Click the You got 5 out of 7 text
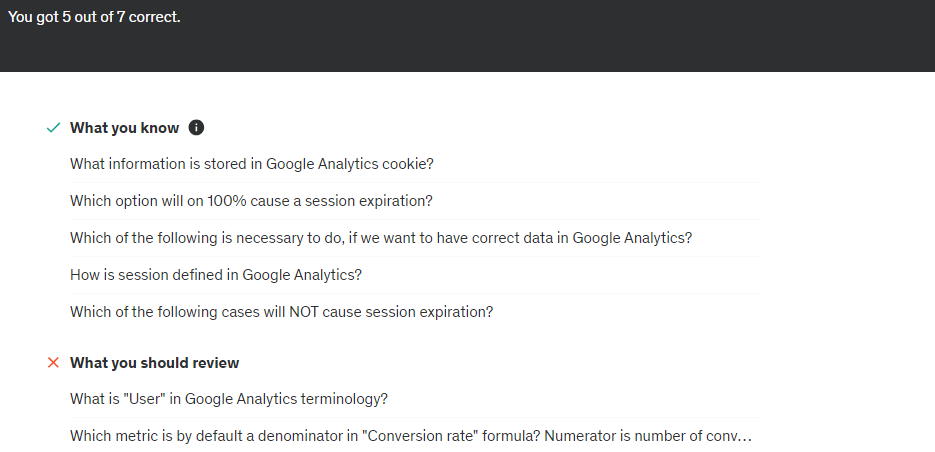 (x=94, y=18)
